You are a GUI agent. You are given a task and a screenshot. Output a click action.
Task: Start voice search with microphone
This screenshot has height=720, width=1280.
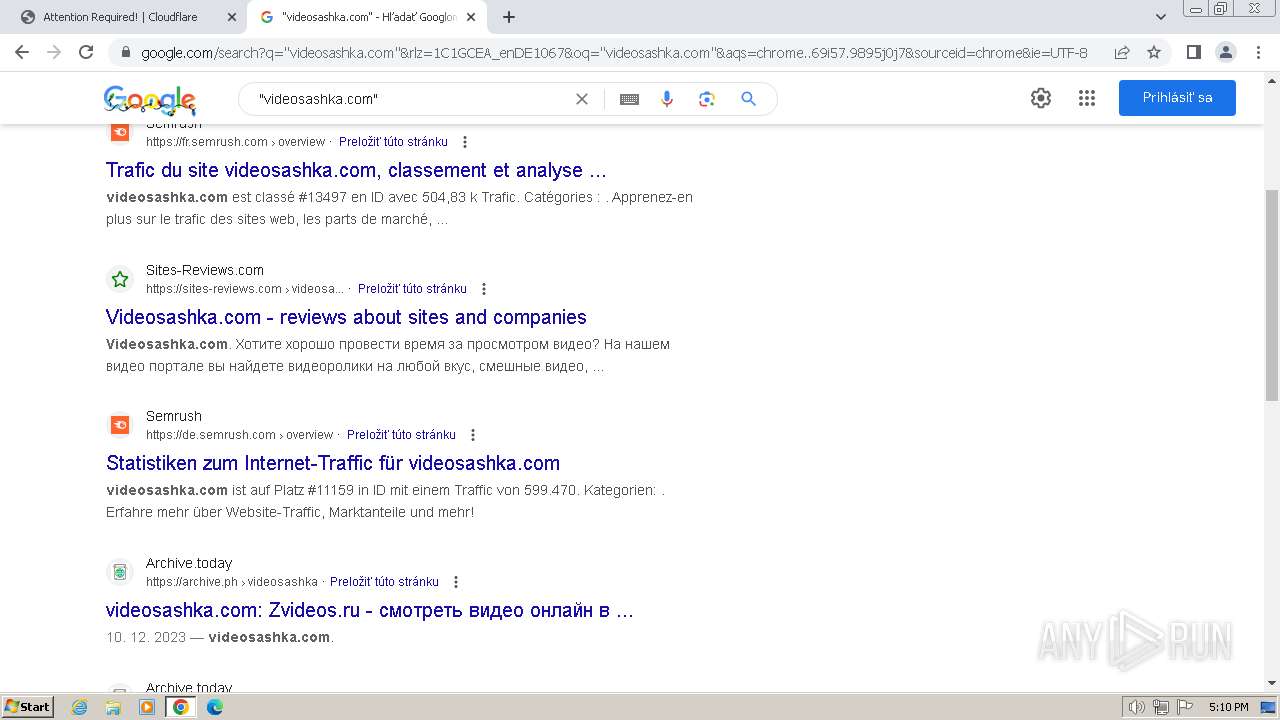(667, 99)
